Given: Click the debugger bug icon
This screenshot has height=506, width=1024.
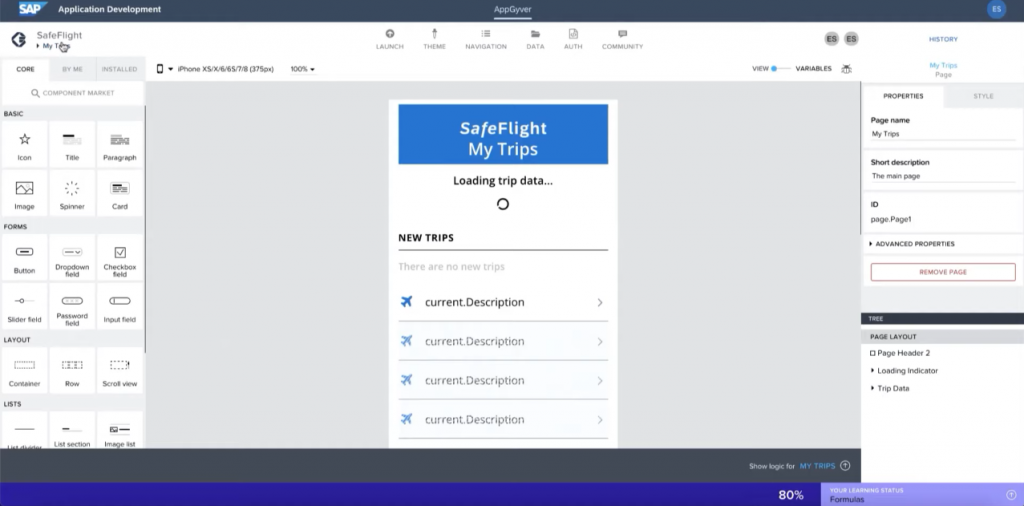Looking at the screenshot, I should pos(847,69).
